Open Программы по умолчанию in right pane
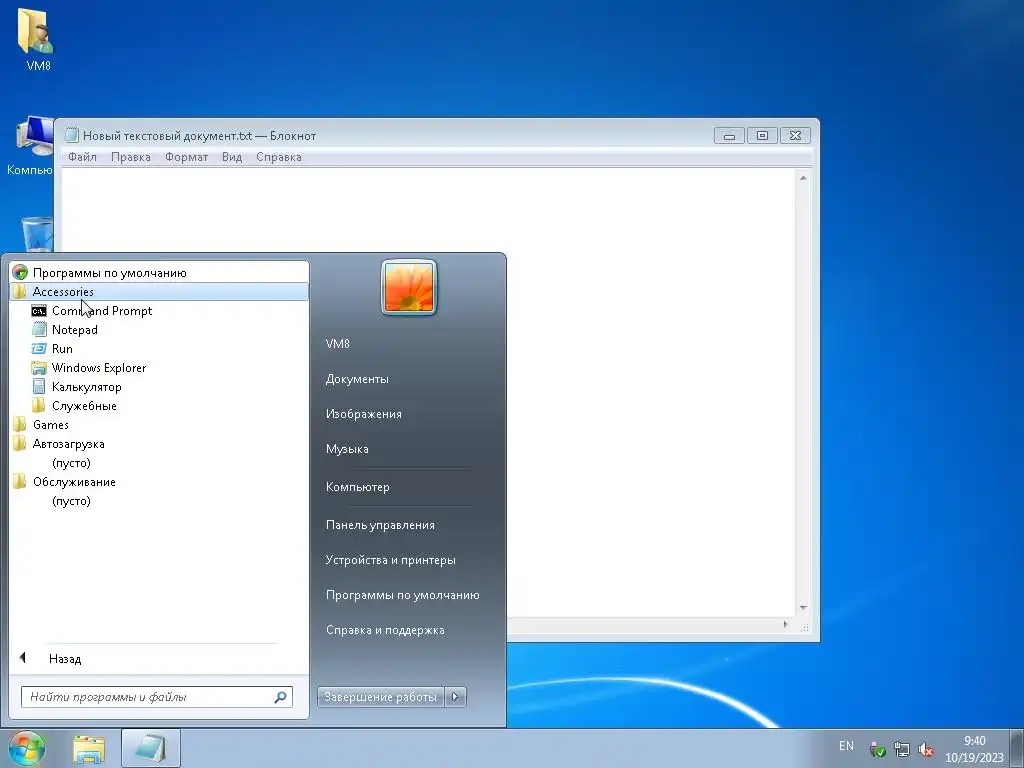Viewport: 1024px width, 768px height. [x=402, y=595]
